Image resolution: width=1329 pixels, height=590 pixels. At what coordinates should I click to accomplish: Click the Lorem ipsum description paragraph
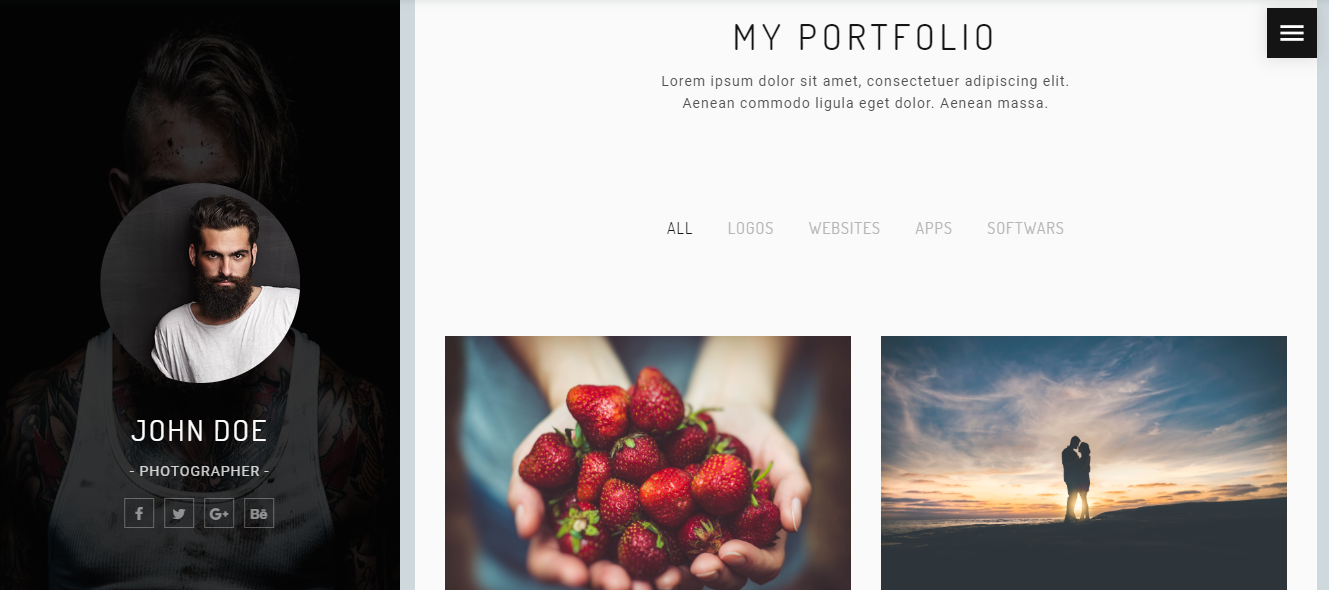pos(865,92)
